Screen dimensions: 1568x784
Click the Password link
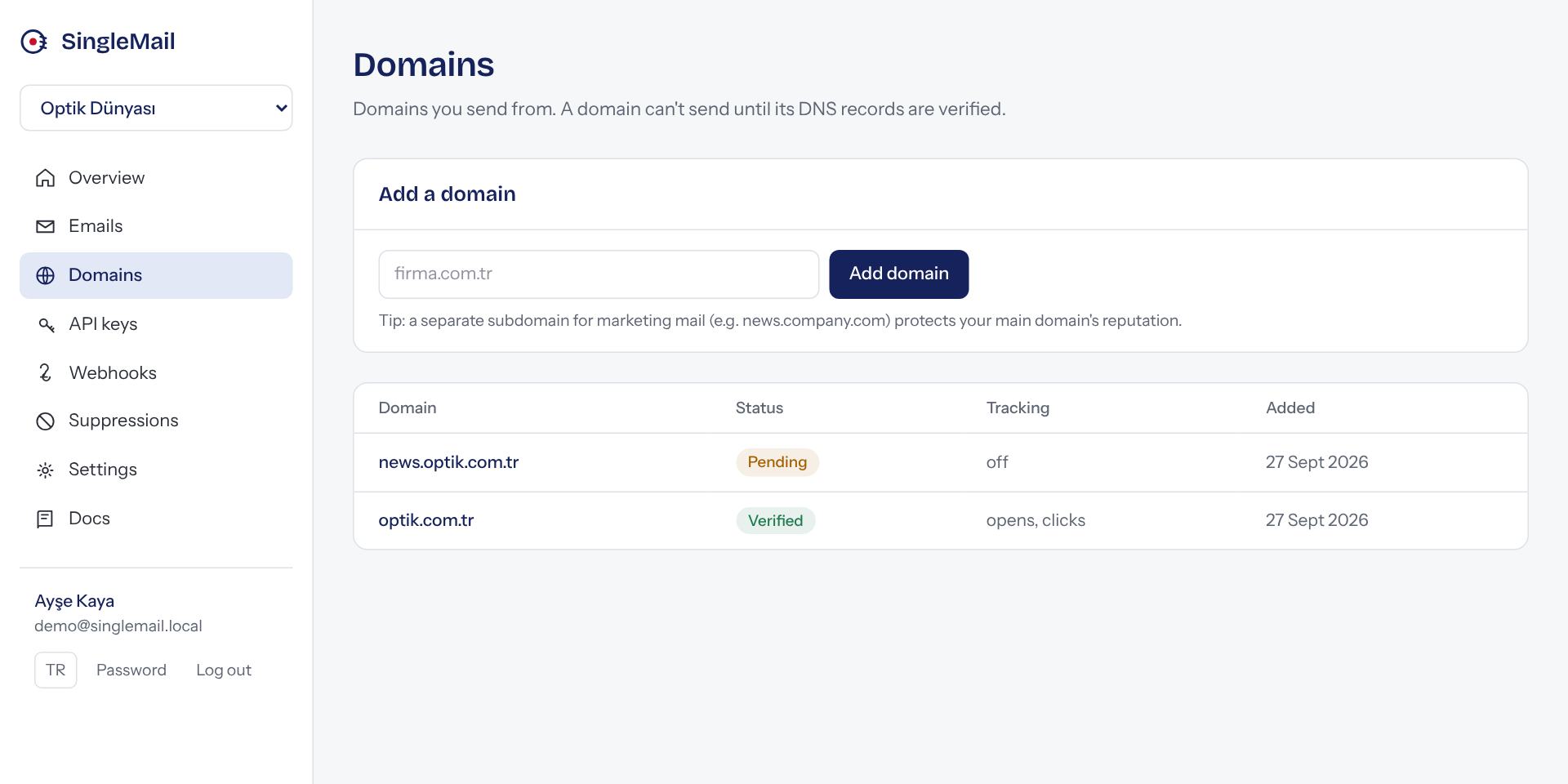coord(131,670)
